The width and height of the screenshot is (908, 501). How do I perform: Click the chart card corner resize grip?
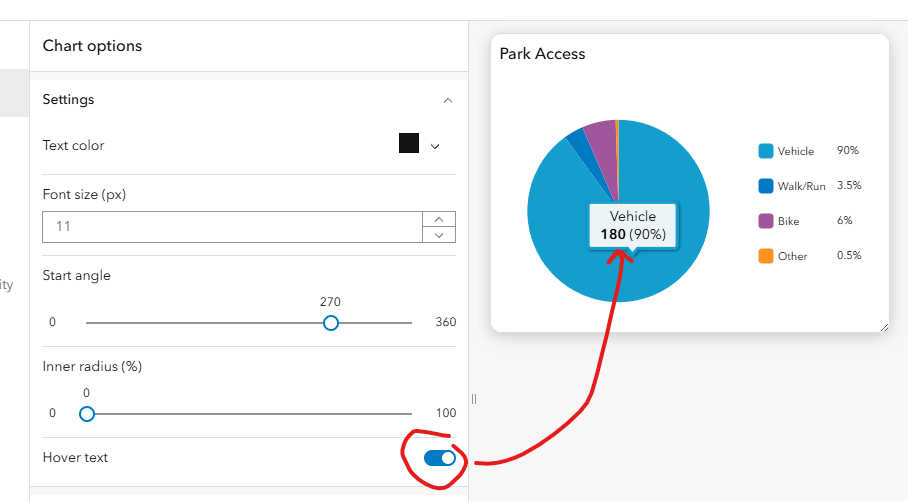883,327
